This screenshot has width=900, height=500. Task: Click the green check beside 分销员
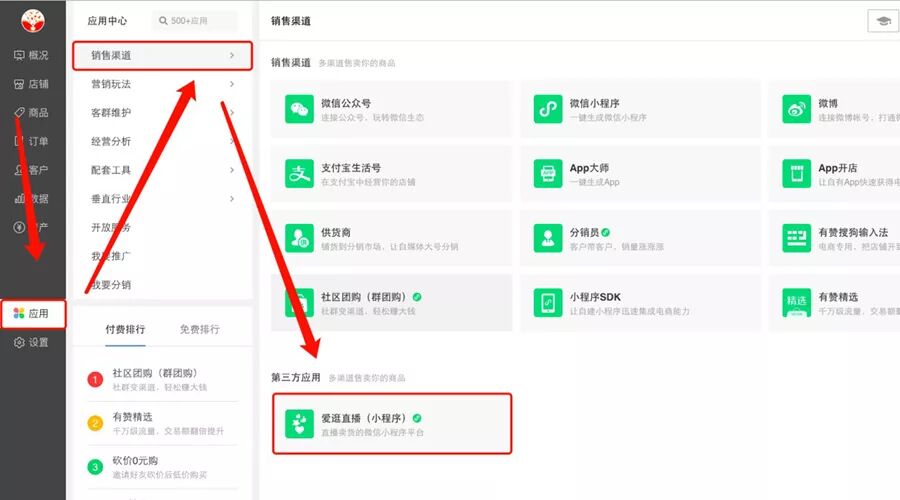[606, 232]
